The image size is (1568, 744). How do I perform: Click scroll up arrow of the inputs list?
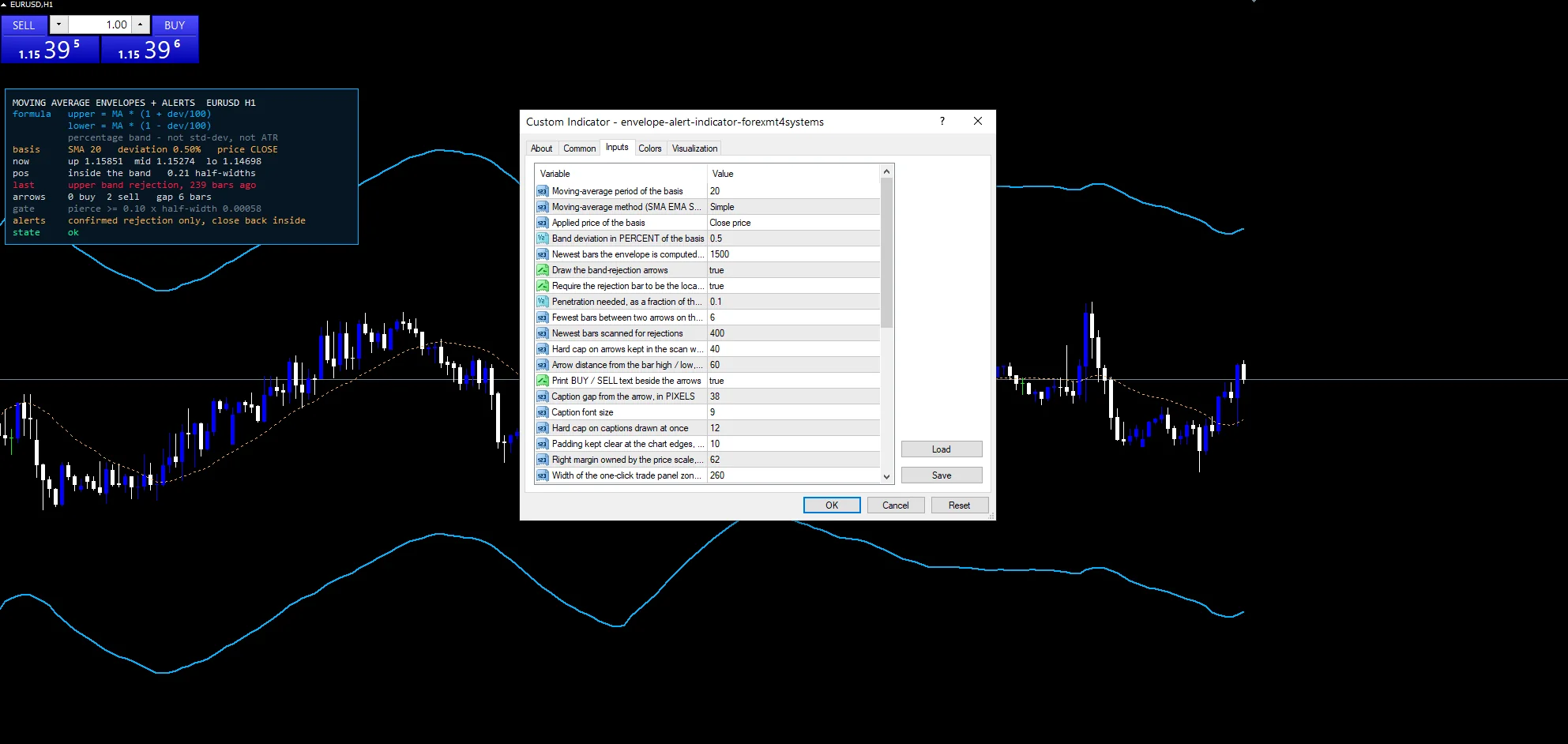(886, 171)
